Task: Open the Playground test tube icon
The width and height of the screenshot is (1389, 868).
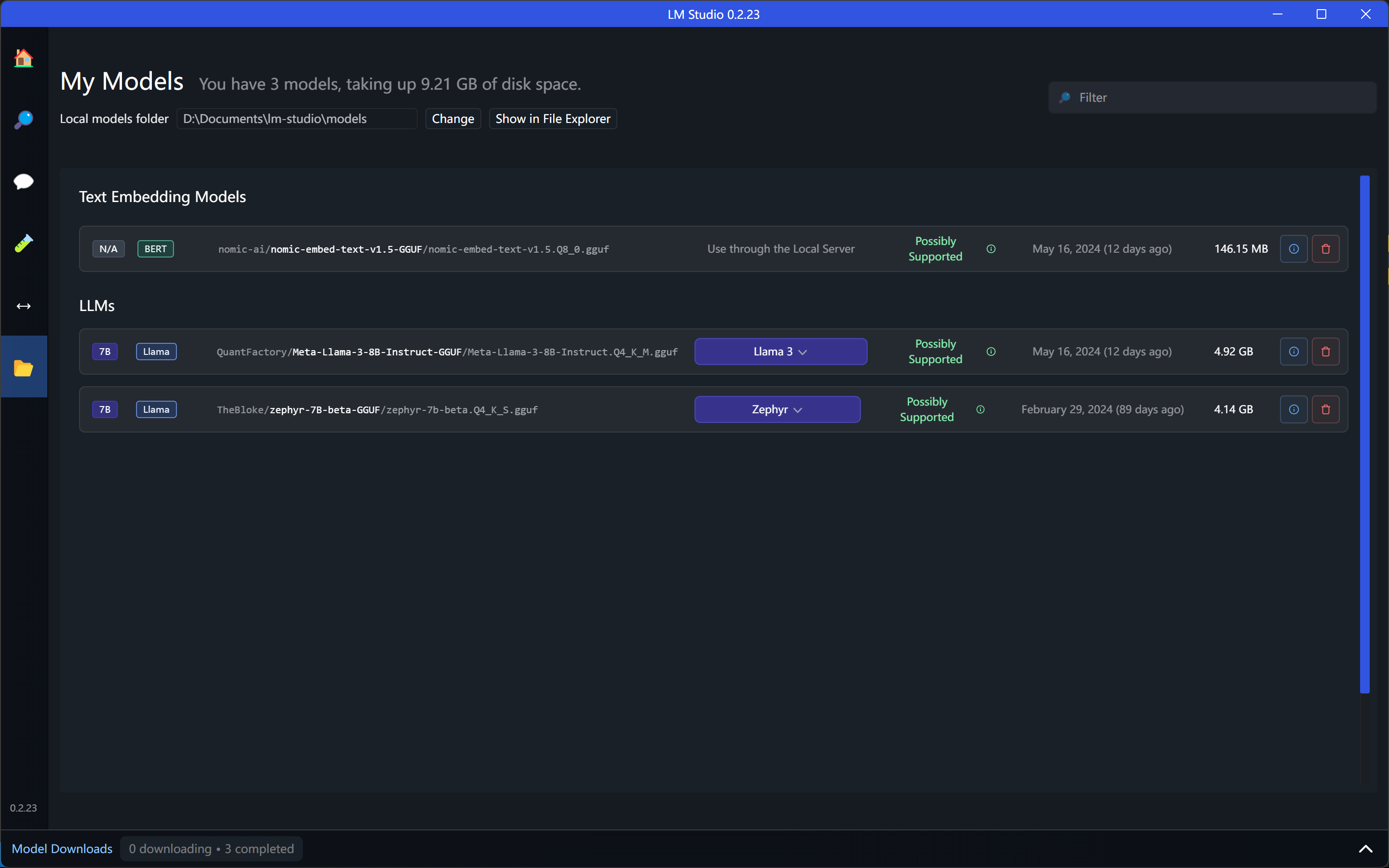Action: pyautogui.click(x=24, y=244)
